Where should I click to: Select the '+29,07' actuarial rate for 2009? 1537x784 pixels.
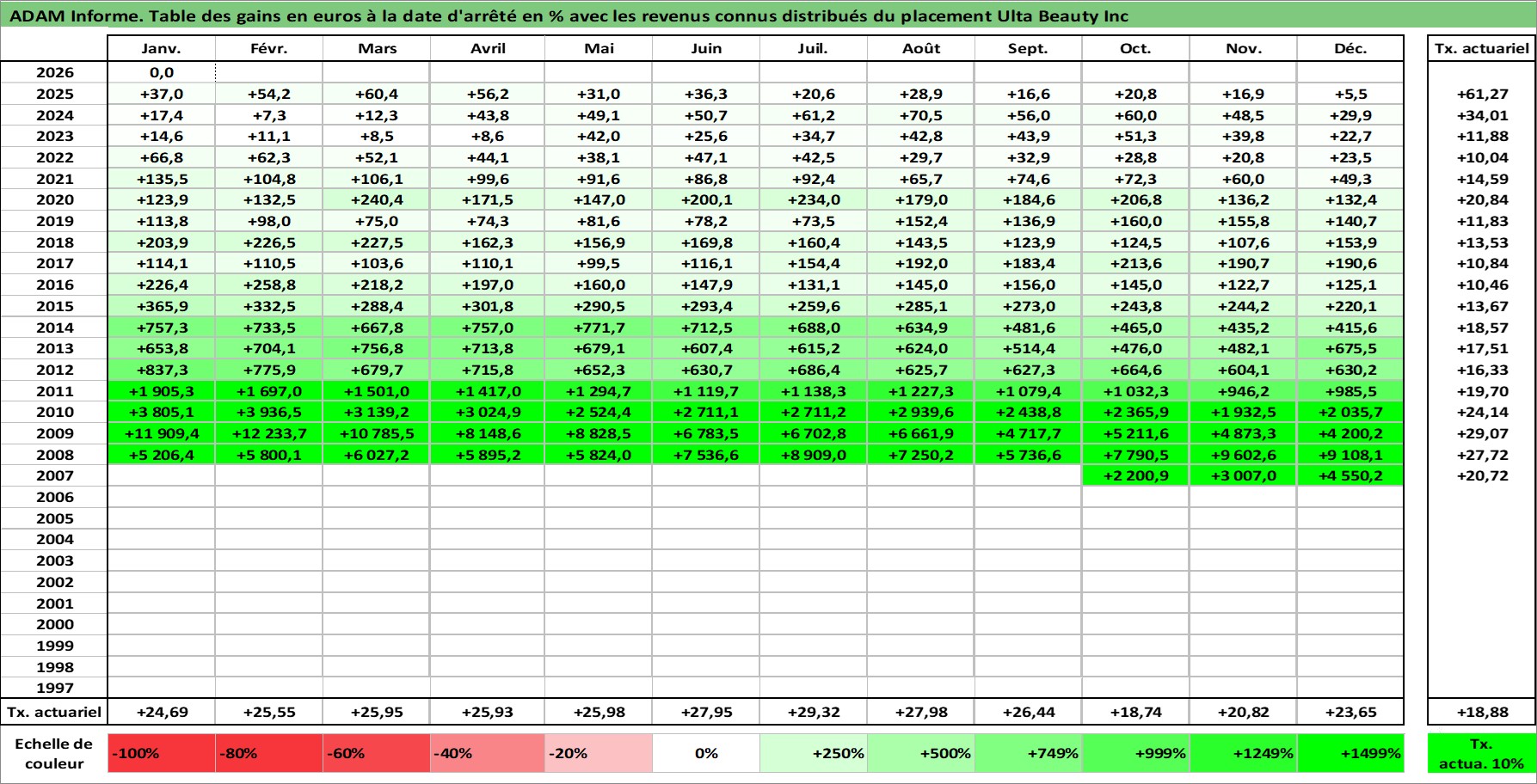click(1481, 433)
